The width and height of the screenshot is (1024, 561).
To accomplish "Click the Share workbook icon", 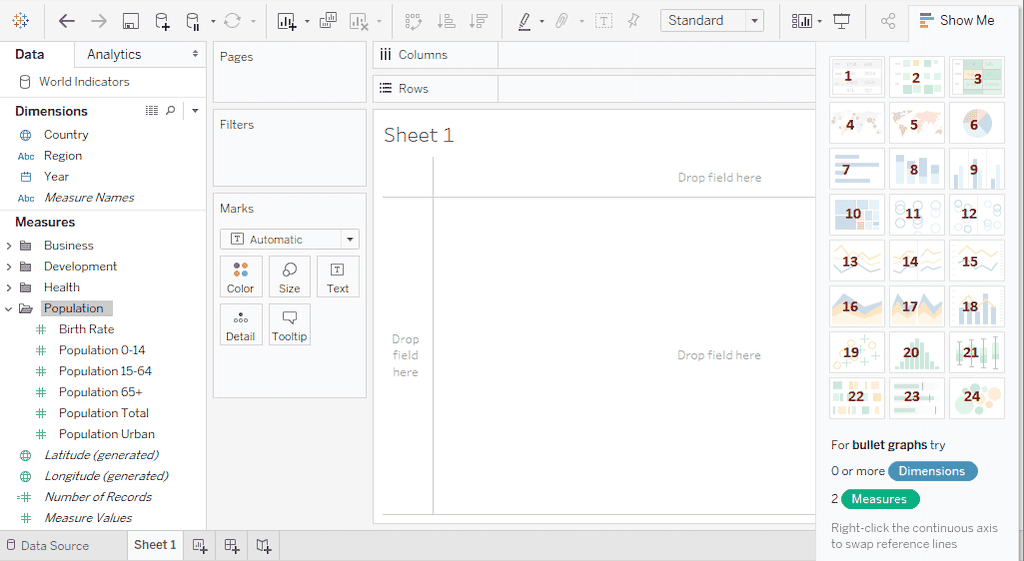I will click(x=887, y=21).
